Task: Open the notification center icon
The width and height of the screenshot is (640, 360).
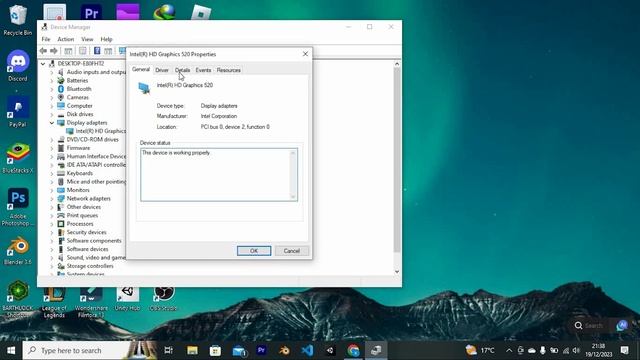Action: [x=624, y=350]
